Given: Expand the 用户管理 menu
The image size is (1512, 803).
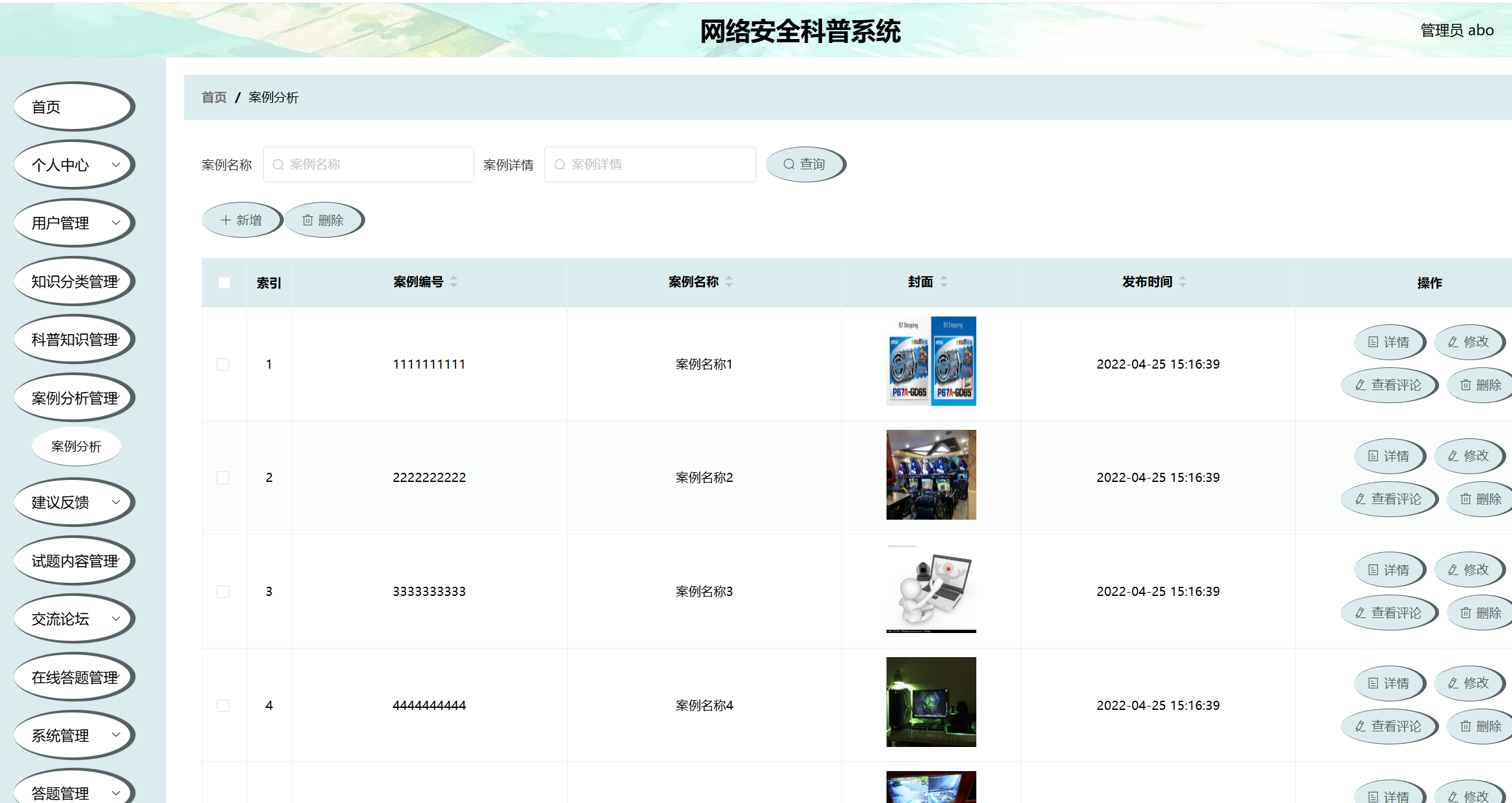Looking at the screenshot, I should pyautogui.click(x=74, y=223).
